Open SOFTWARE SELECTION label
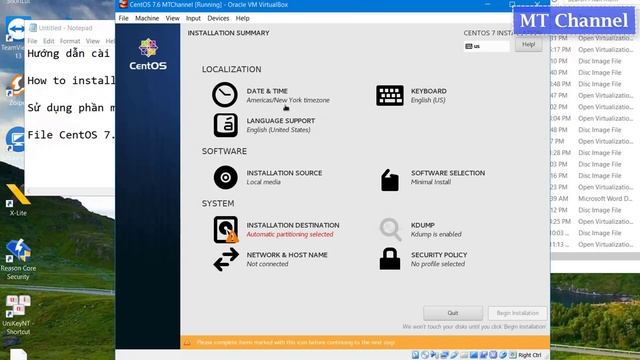 point(448,173)
